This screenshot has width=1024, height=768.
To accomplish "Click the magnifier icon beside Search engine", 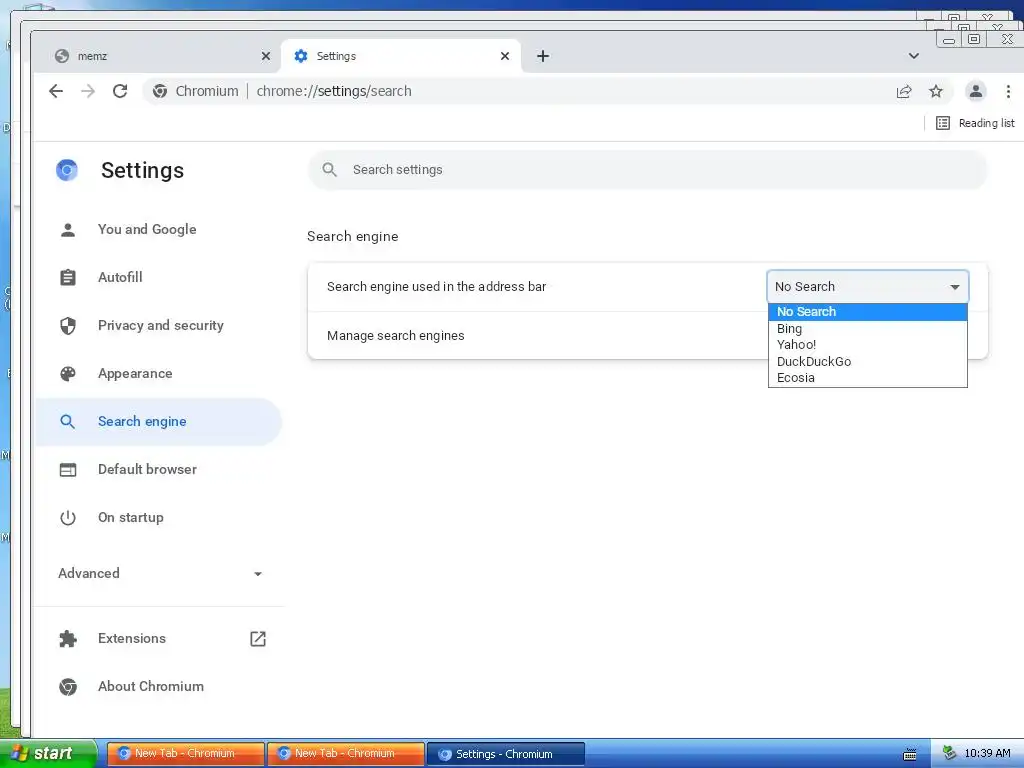I will point(68,421).
